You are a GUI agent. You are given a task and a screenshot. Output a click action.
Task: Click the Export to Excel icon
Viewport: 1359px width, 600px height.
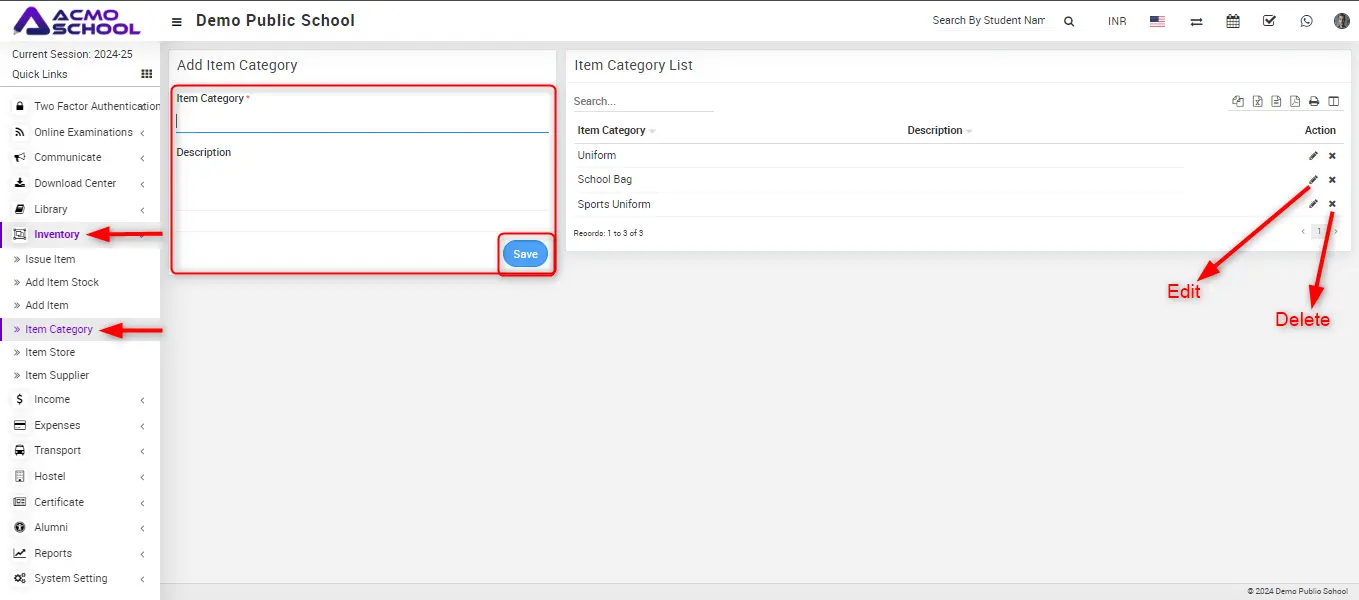coord(1257,101)
